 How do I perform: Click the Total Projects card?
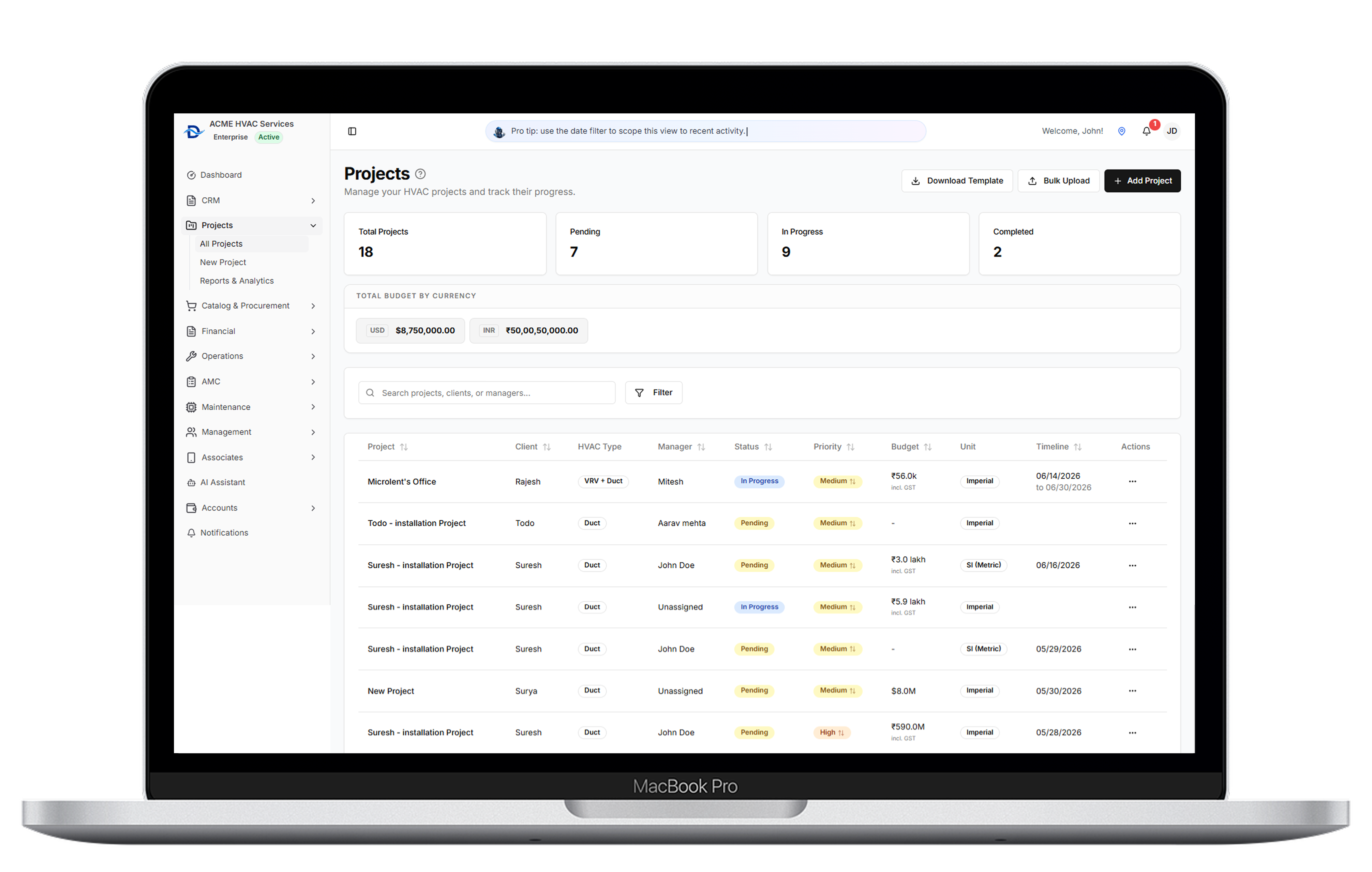pos(445,244)
